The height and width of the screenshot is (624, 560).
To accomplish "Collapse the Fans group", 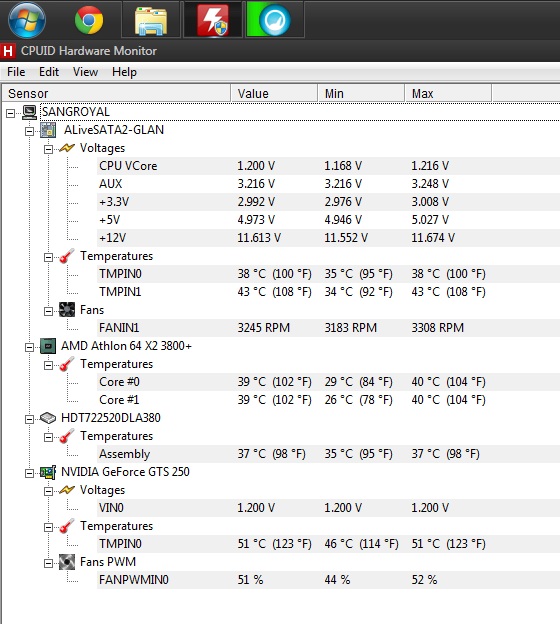I will pos(48,311).
